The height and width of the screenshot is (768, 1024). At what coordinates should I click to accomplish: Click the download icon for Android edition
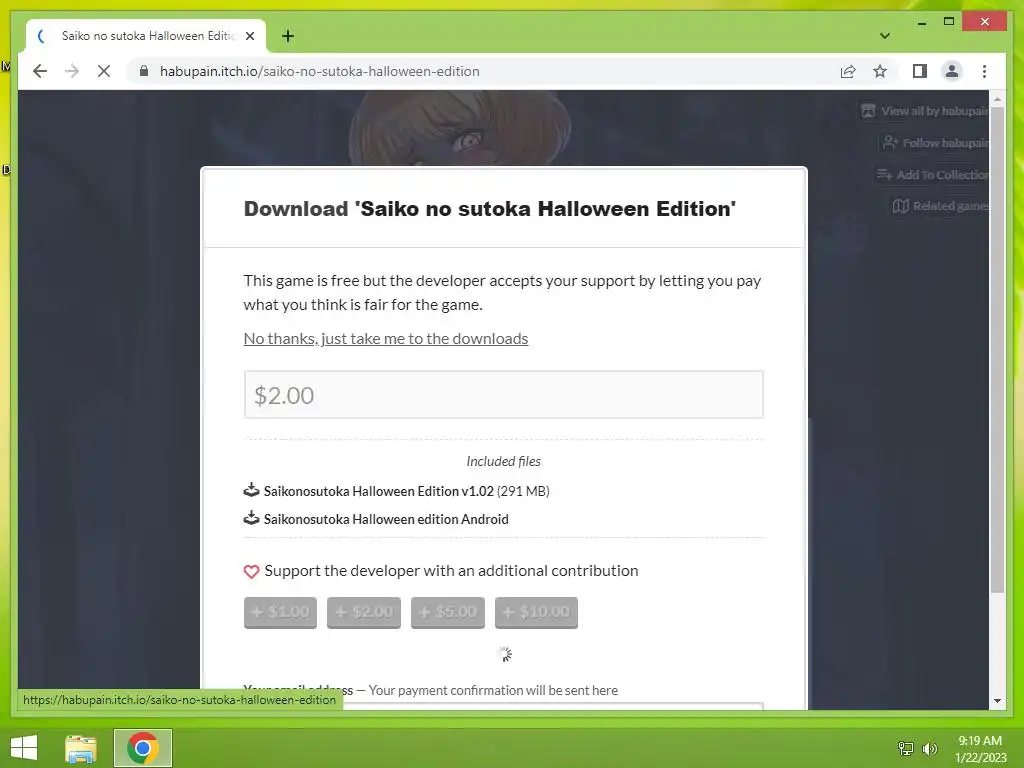point(251,518)
